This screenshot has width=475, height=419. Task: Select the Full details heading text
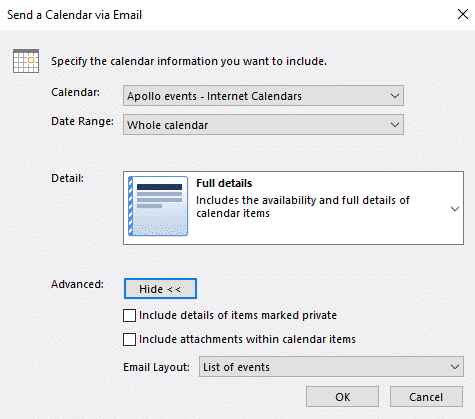(x=224, y=183)
